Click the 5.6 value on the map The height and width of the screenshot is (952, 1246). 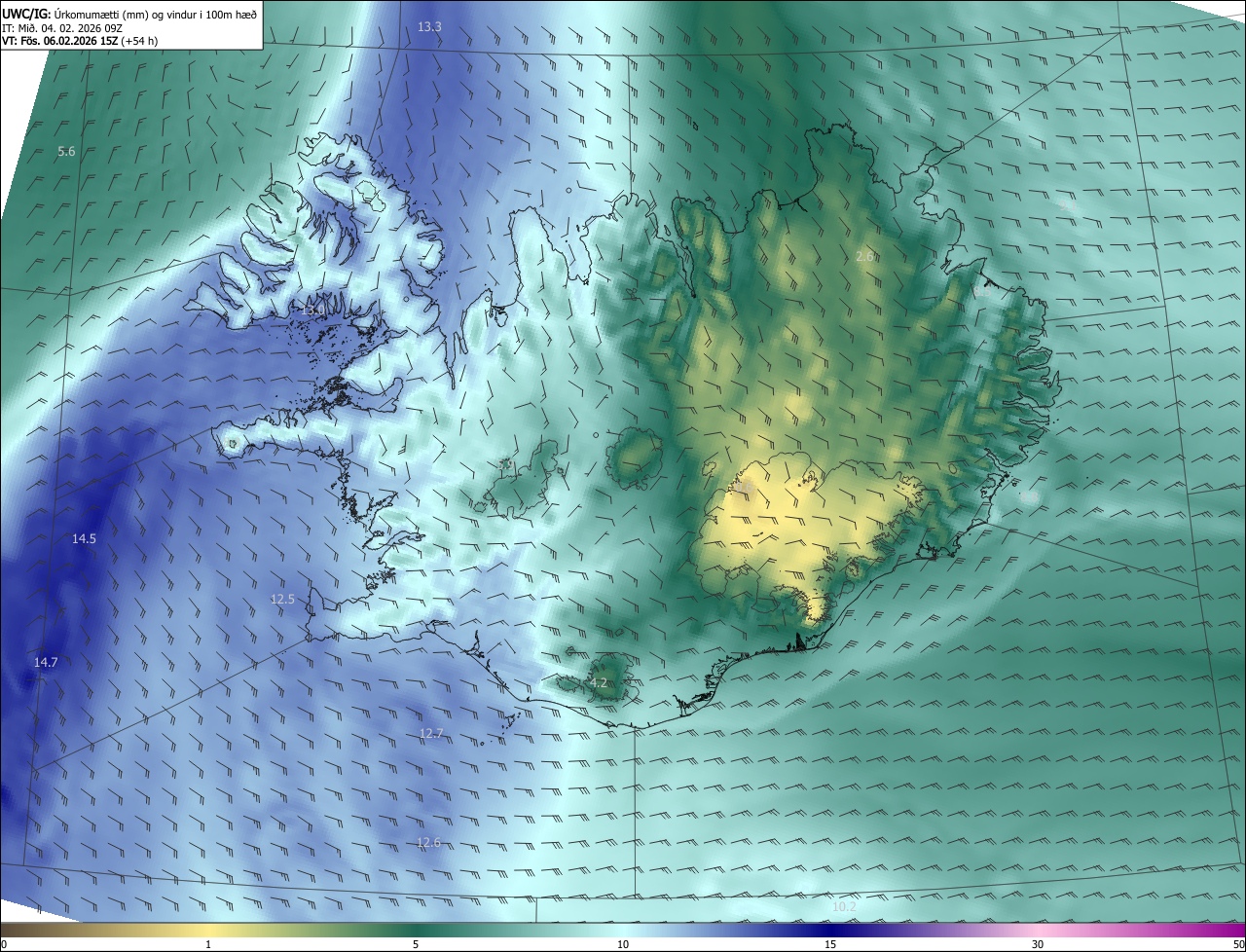tap(66, 151)
